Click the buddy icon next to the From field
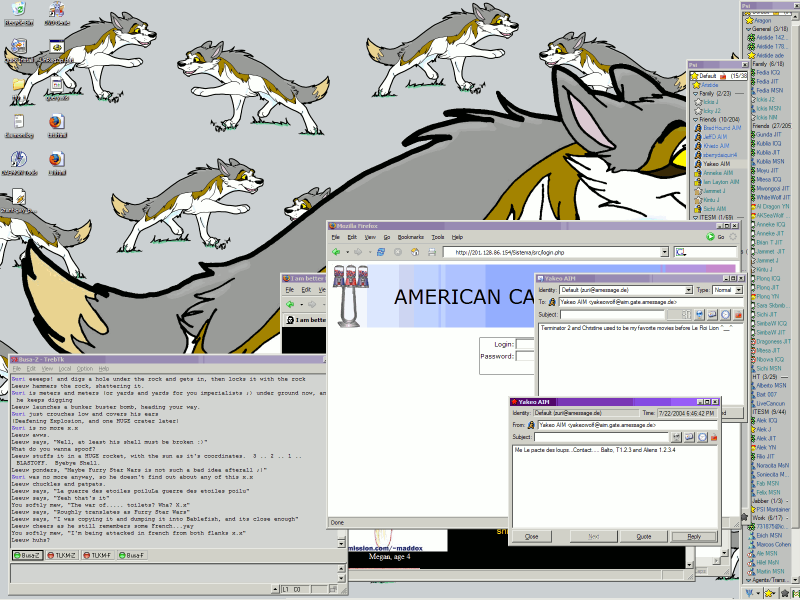The height and width of the screenshot is (600, 800). point(530,424)
